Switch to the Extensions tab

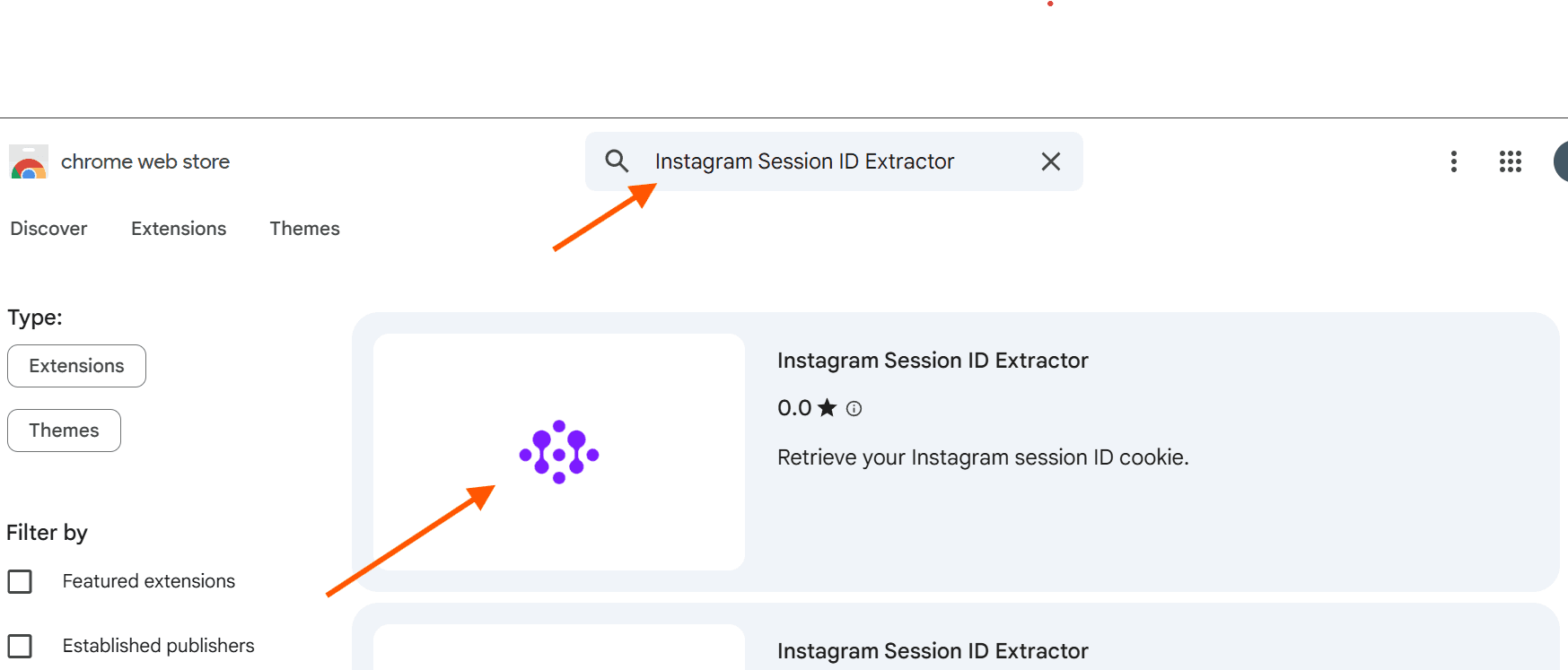(179, 229)
